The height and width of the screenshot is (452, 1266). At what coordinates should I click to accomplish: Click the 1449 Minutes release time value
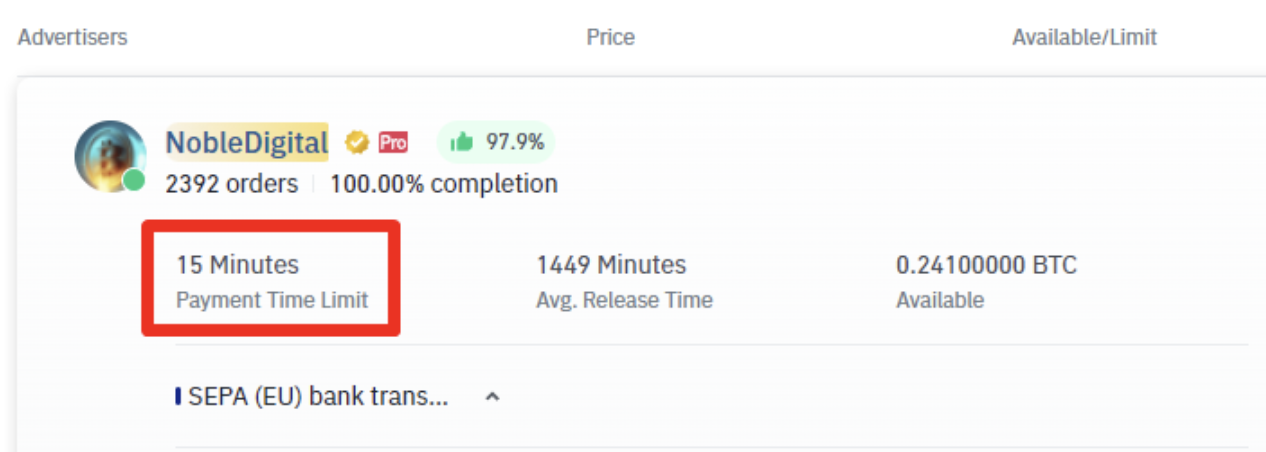611,265
